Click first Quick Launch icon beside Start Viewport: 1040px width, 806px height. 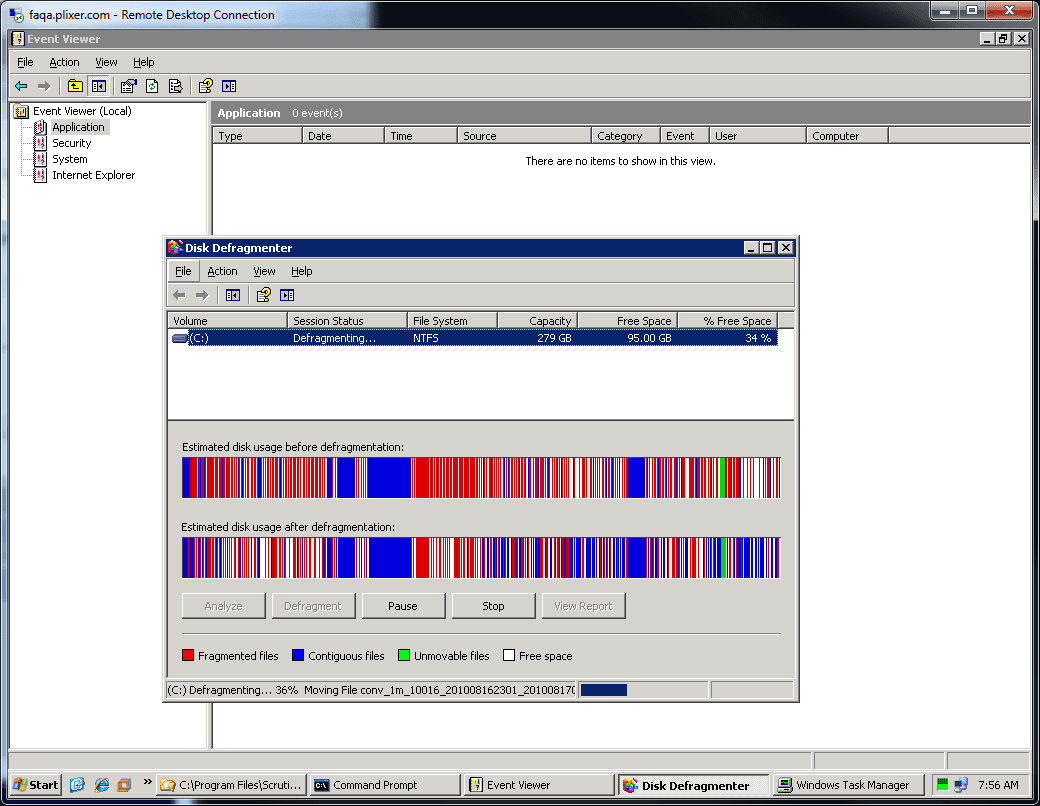(x=78, y=785)
